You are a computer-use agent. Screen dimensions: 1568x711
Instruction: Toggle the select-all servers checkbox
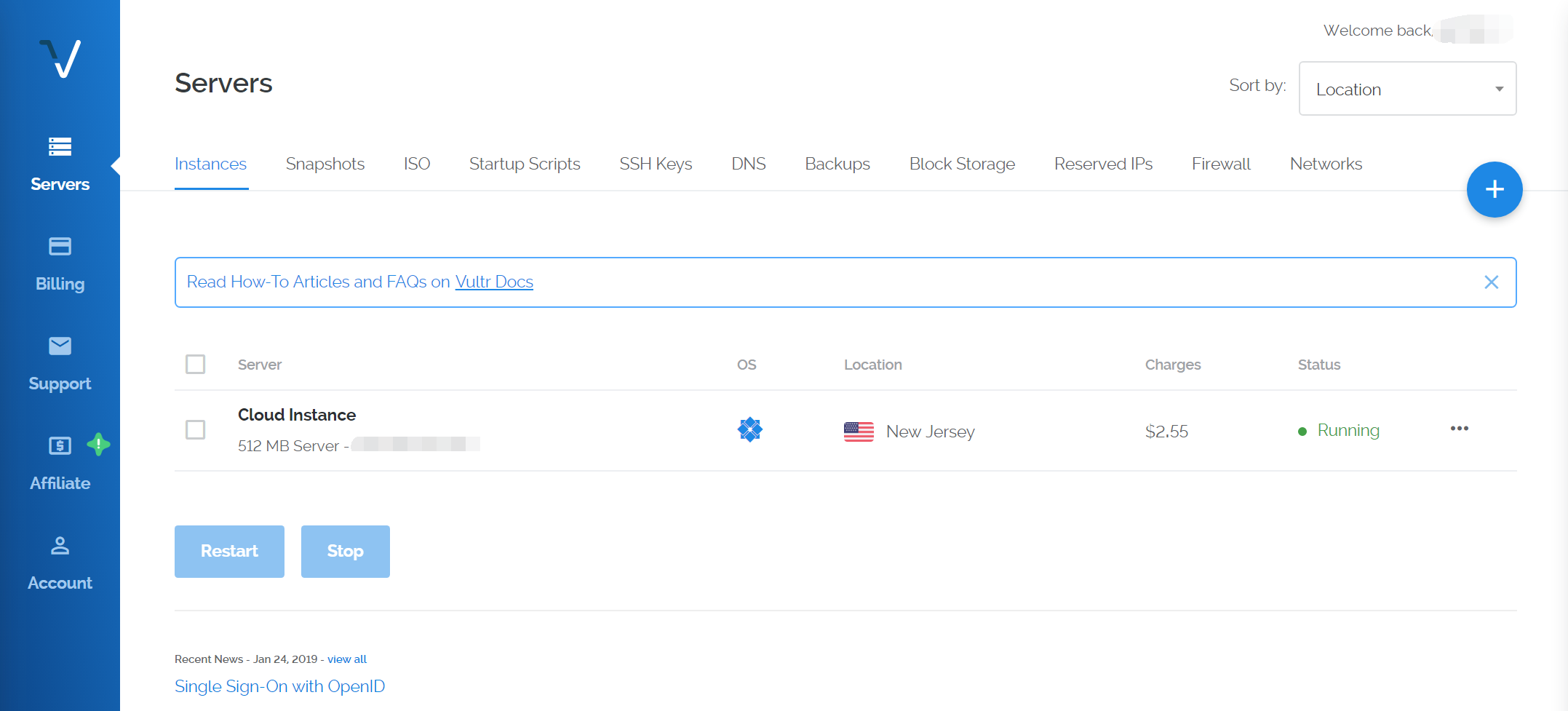point(195,364)
